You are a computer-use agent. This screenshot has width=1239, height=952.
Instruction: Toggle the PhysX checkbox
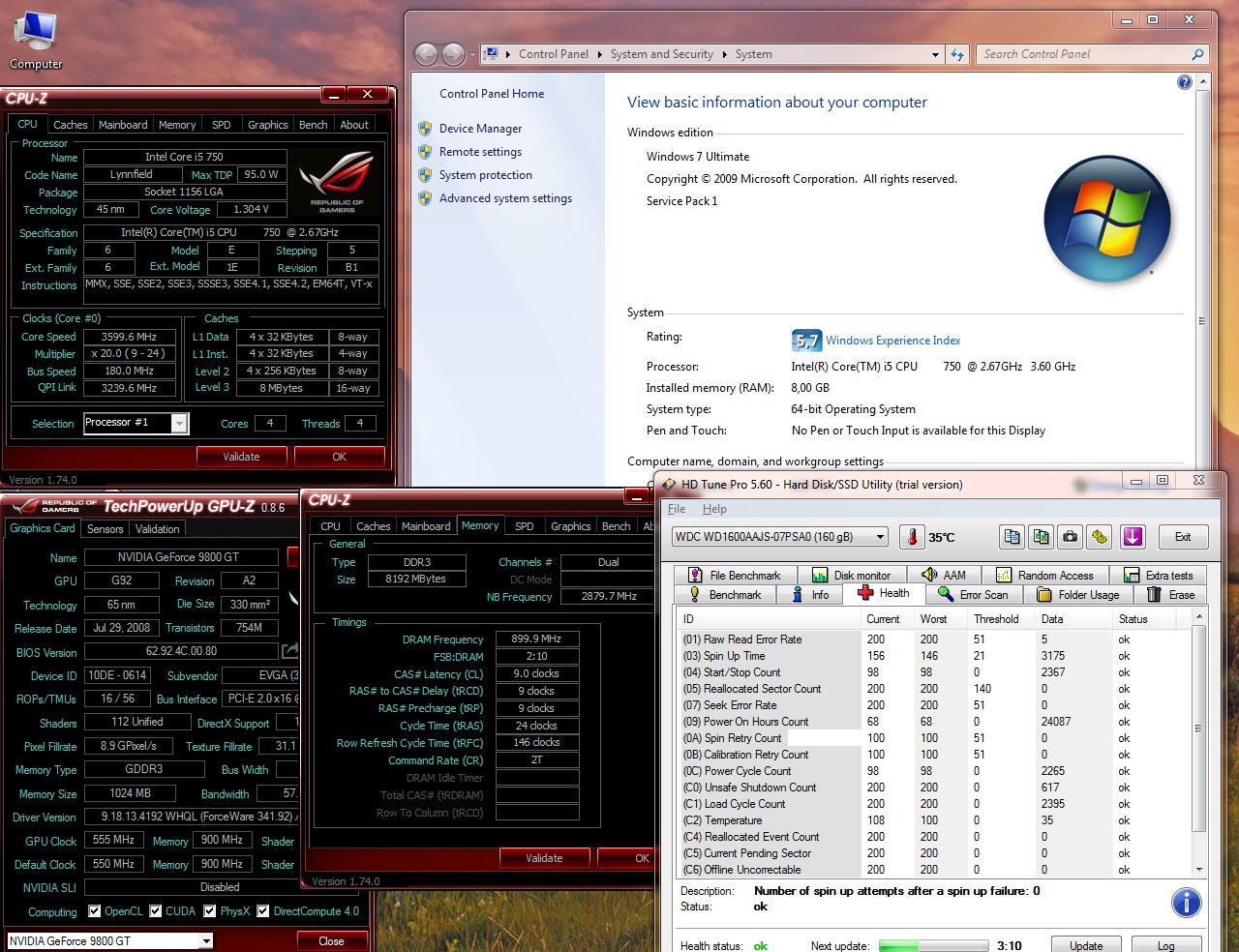210,911
